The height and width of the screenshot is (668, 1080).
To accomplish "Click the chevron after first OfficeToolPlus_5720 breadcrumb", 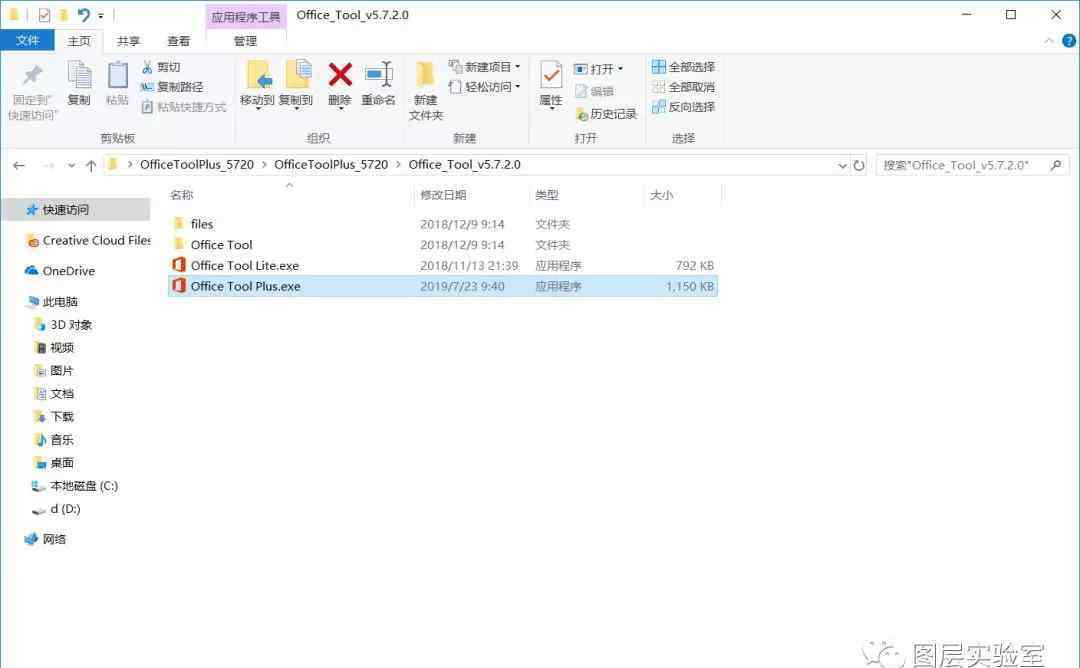I will coord(264,165).
